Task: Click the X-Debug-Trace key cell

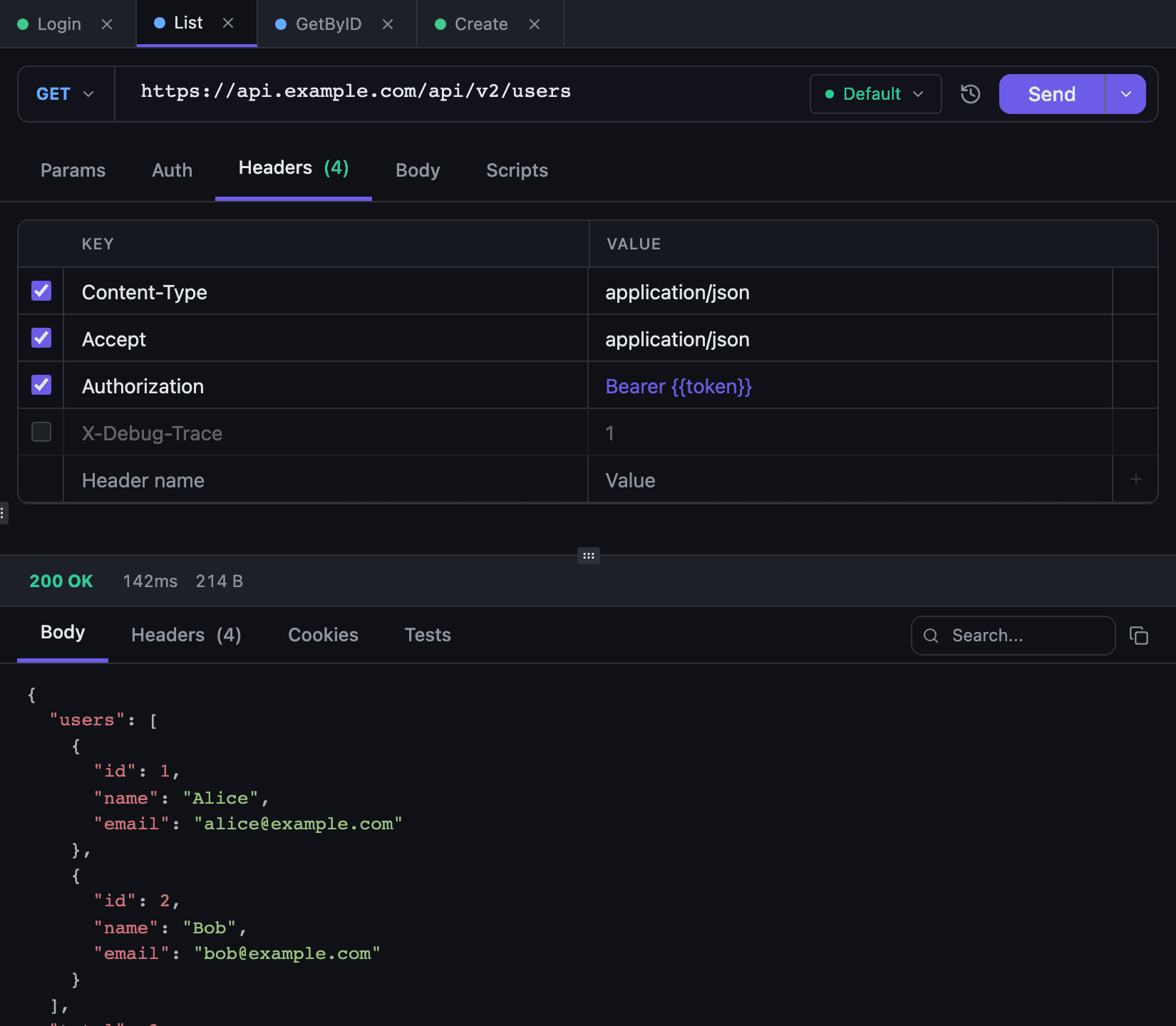Action: 325,432
